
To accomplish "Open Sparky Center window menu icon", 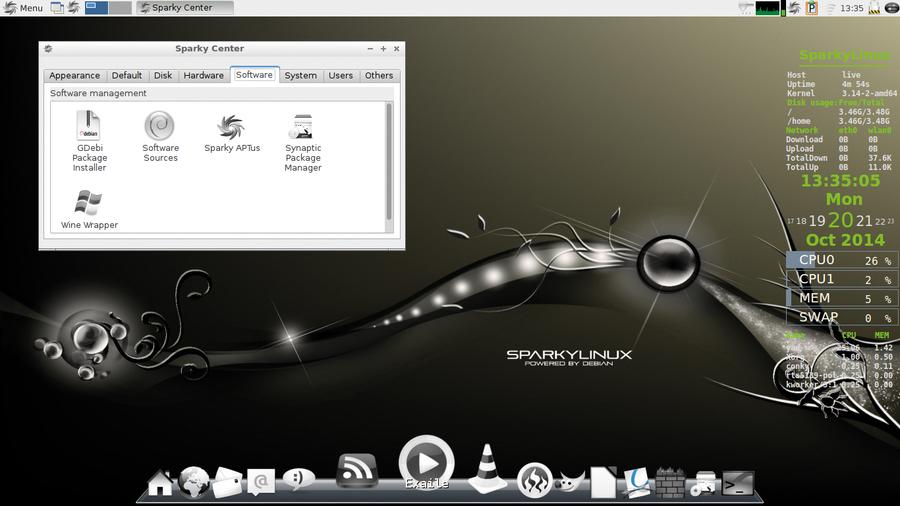I will (x=48, y=49).
